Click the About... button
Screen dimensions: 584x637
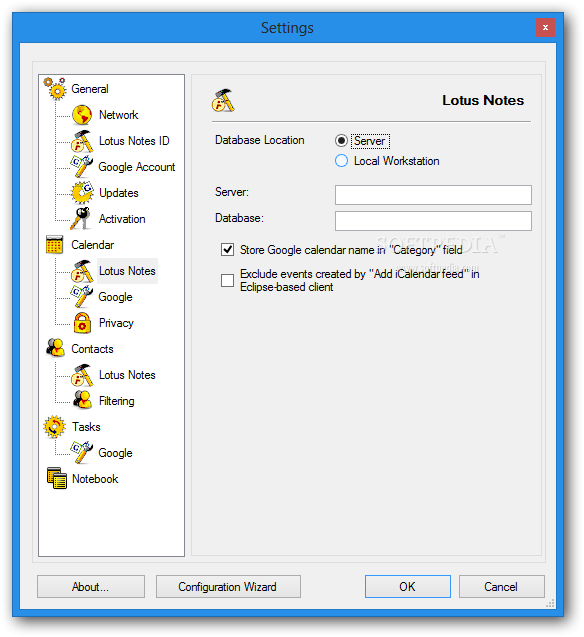point(91,586)
